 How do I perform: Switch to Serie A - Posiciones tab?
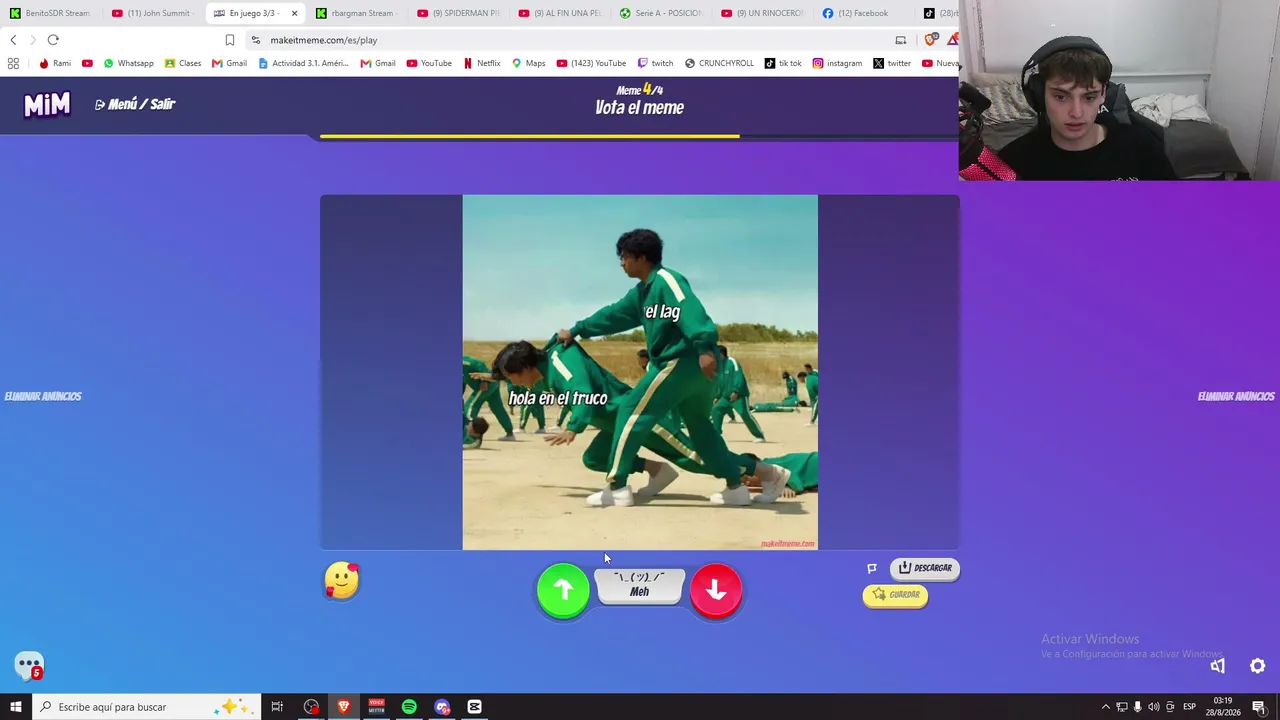[x=661, y=13]
